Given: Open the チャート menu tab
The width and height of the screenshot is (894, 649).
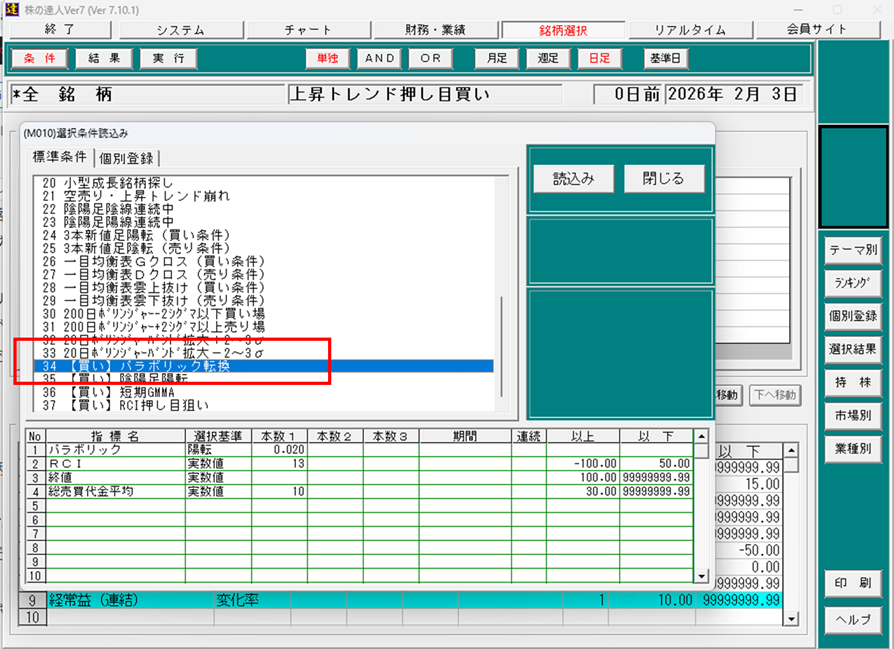Looking at the screenshot, I should [x=308, y=30].
